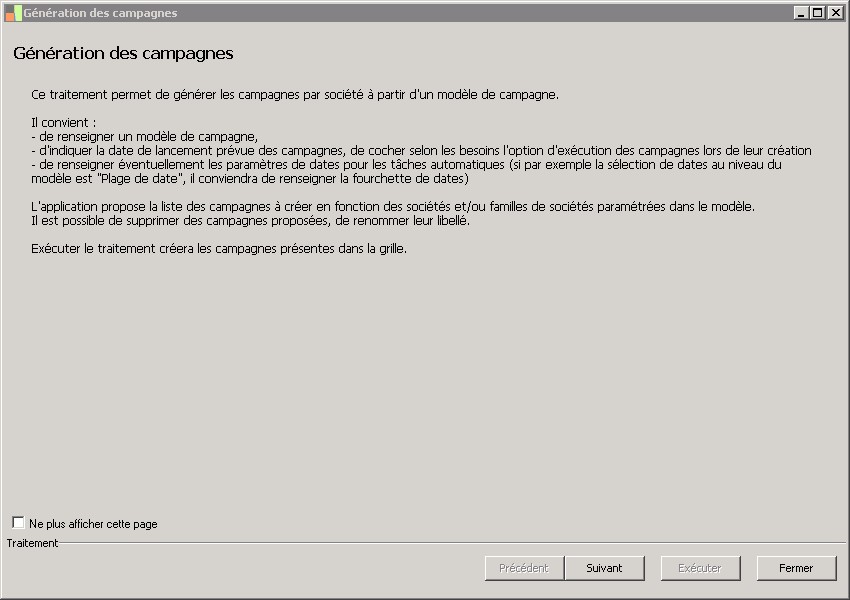This screenshot has height=600, width=850.
Task: Click the large 'Génération des campagnes' heading
Action: [x=123, y=53]
